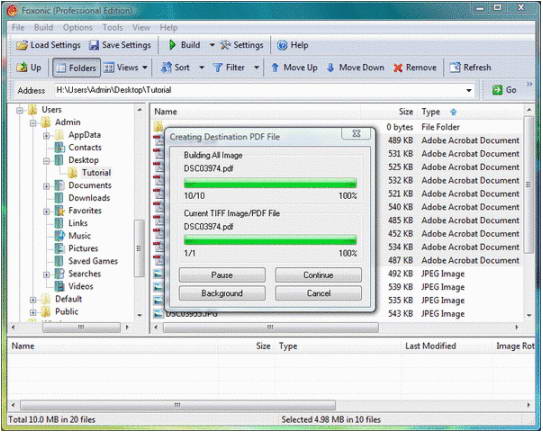This screenshot has width=543, height=433.
Task: Click the folder tree vertical scrollbar thumb
Action: [x=139, y=248]
